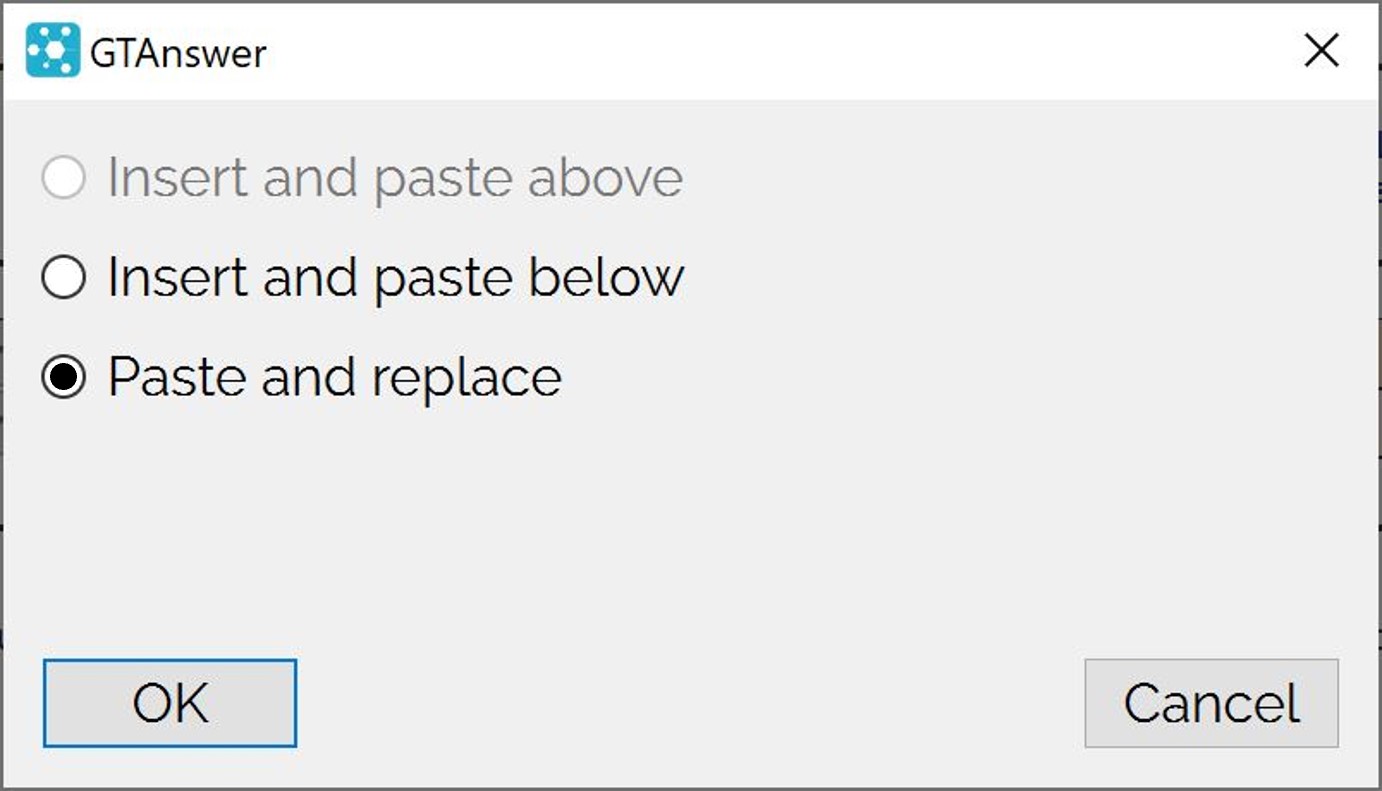Accept the selection using the OK button

[170, 703]
